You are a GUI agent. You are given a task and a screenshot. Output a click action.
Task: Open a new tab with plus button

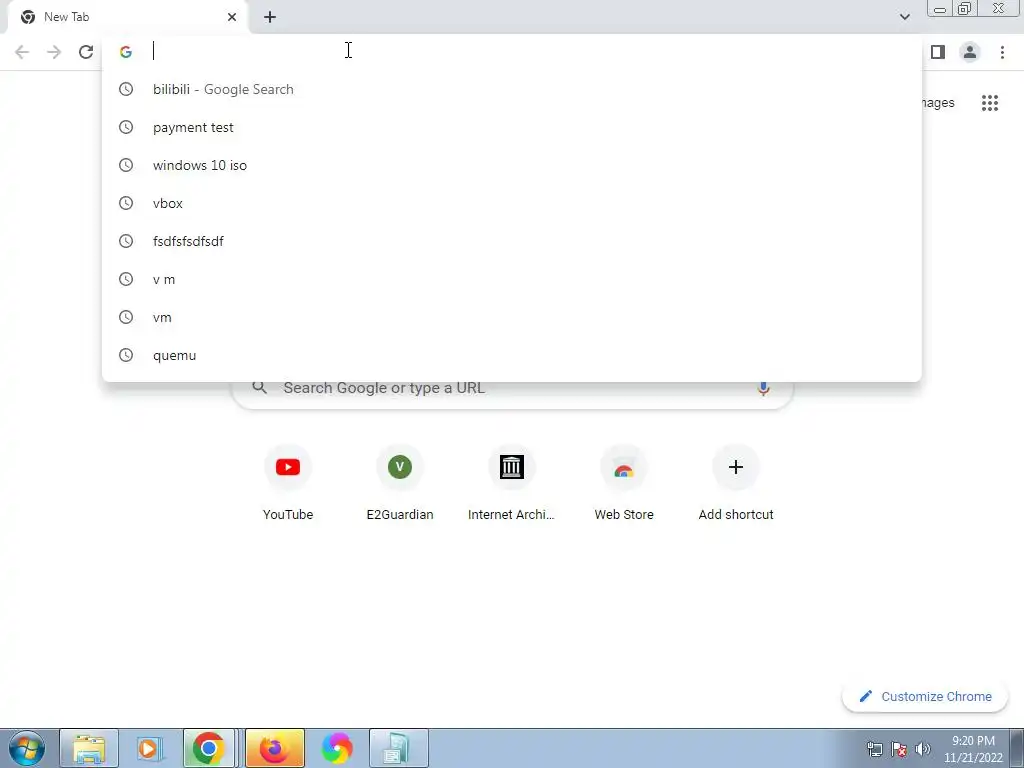coord(270,17)
